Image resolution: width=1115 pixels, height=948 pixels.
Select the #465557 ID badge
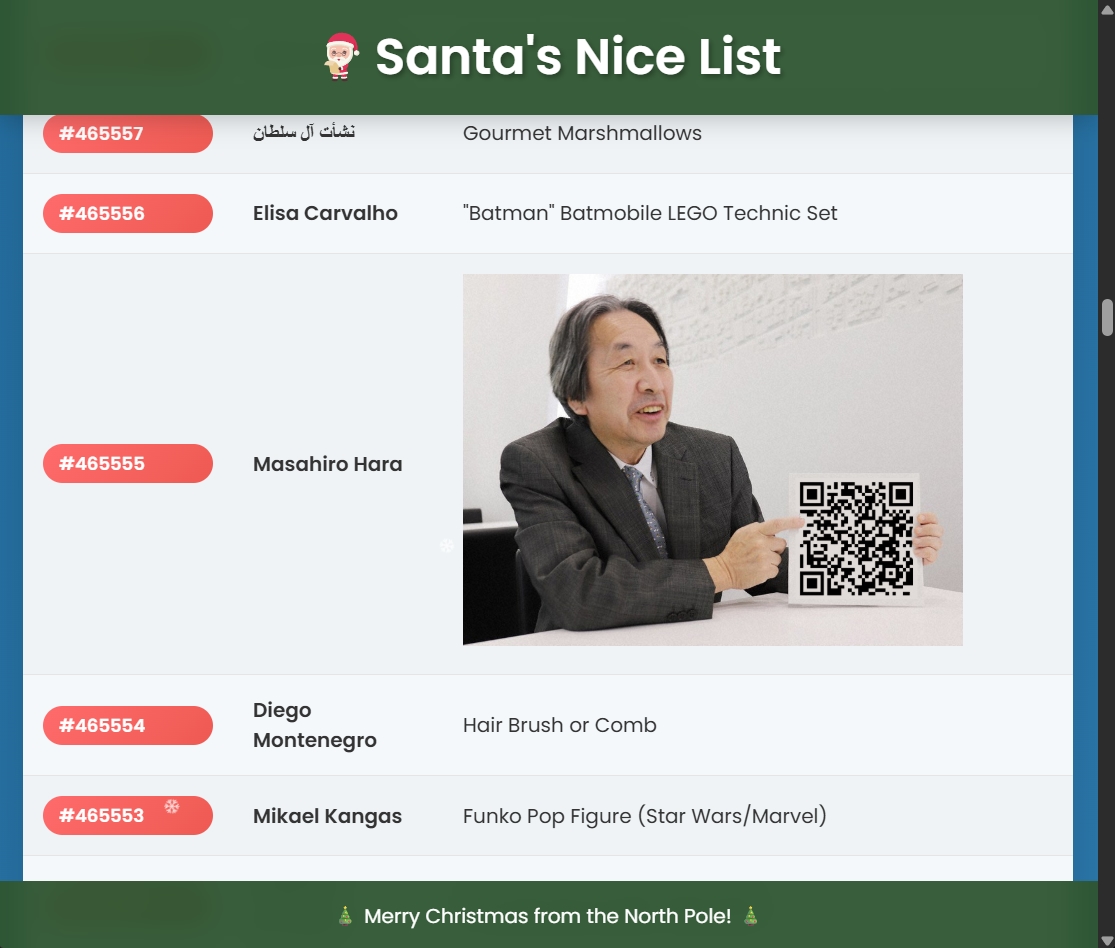point(127,134)
